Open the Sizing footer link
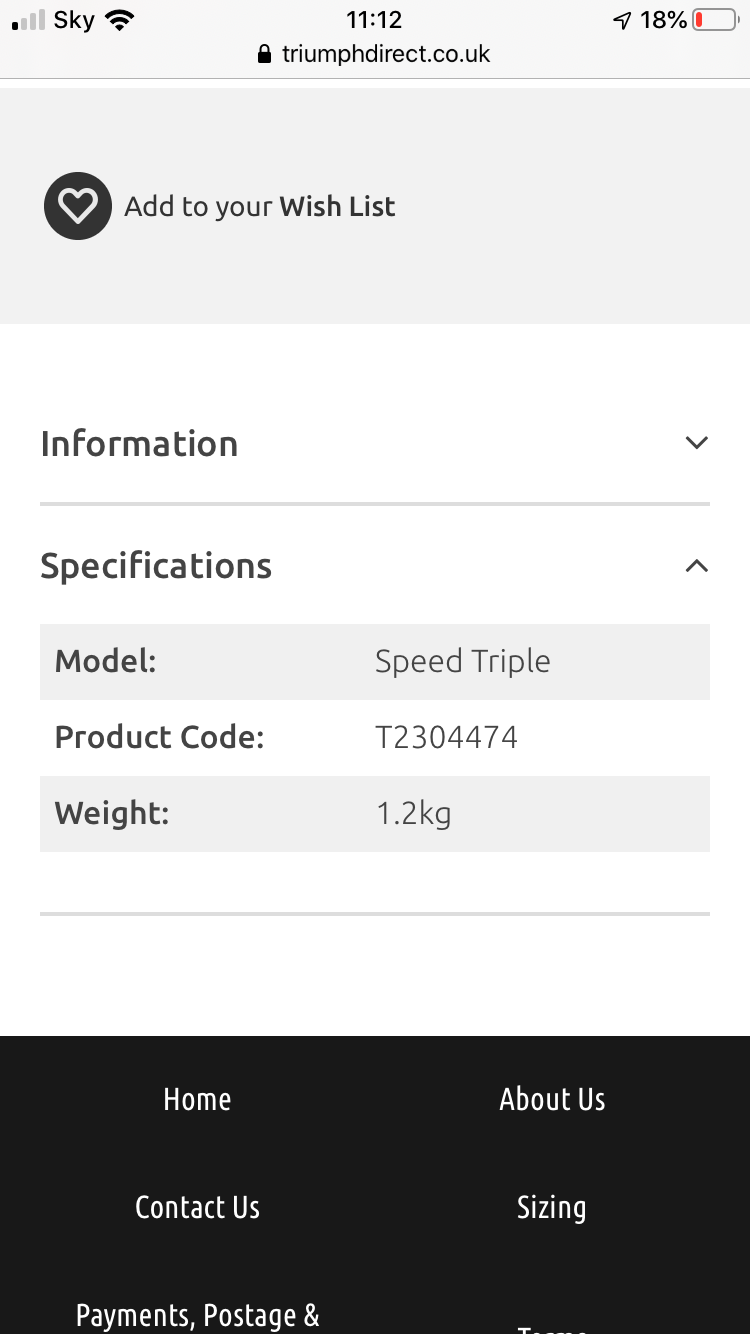750x1334 pixels. click(551, 1208)
